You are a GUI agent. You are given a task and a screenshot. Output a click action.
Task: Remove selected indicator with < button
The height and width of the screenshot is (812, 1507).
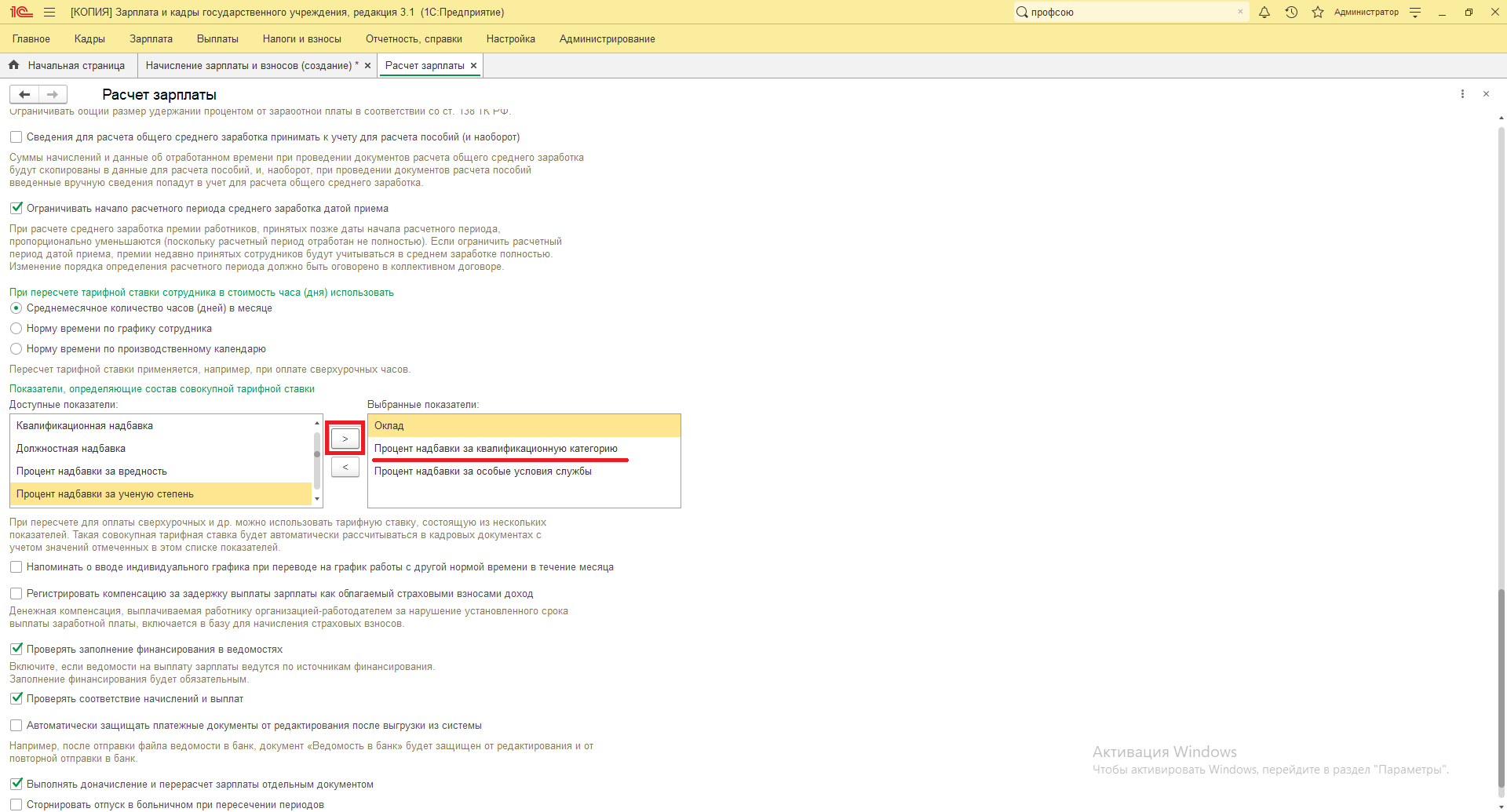point(345,467)
